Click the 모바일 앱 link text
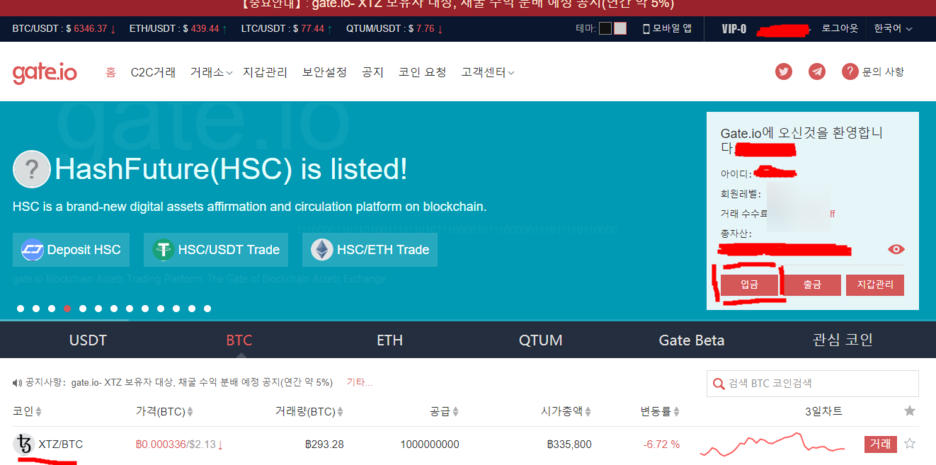 pos(672,29)
